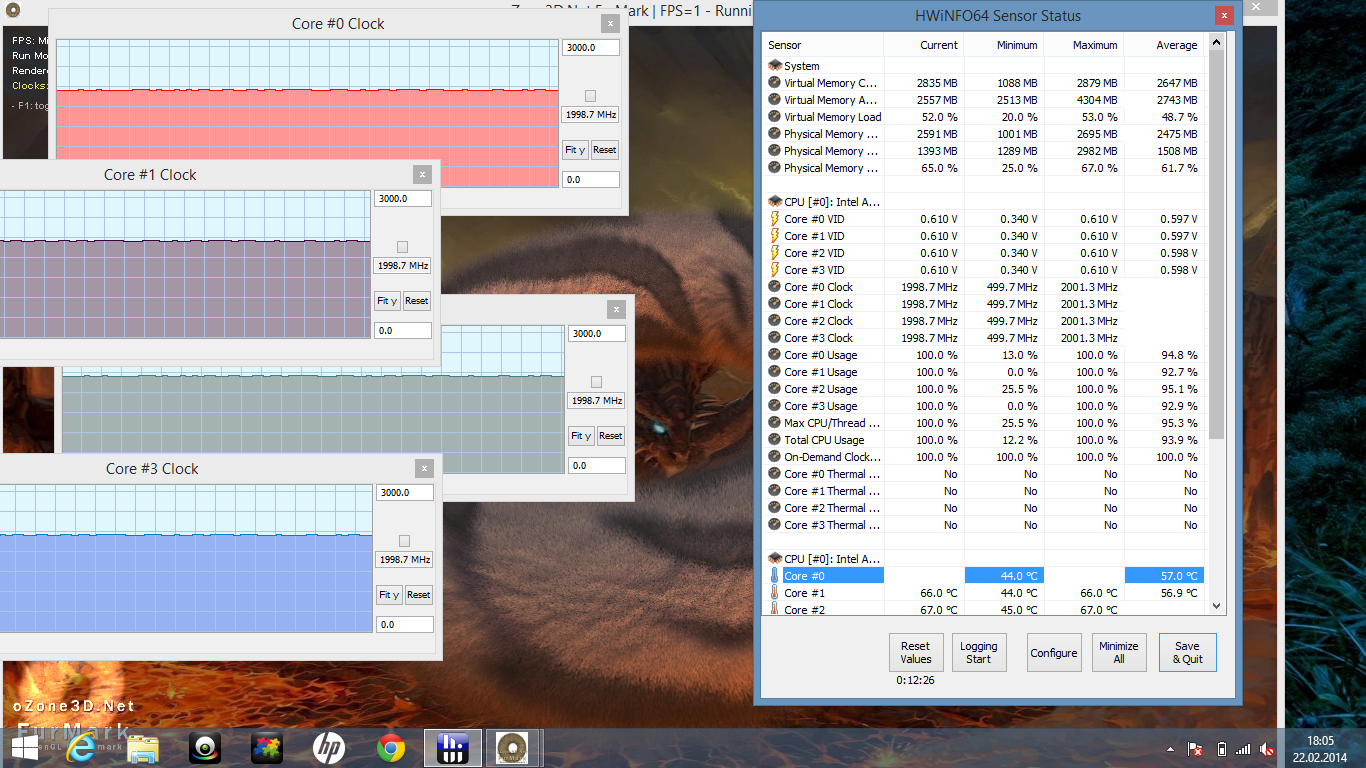Image resolution: width=1366 pixels, height=768 pixels.
Task: Click the sensor icon beside Core #0 Usage
Action: (774, 355)
